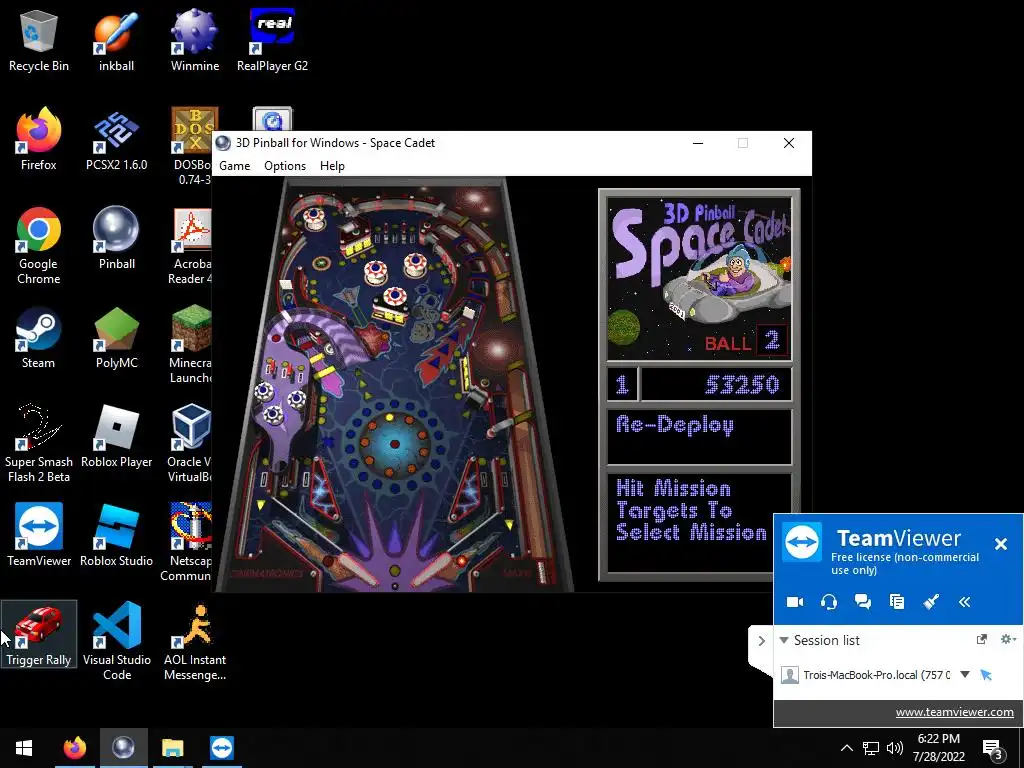Open the Windows Start menu
This screenshot has width=1024, height=768.
(x=24, y=748)
